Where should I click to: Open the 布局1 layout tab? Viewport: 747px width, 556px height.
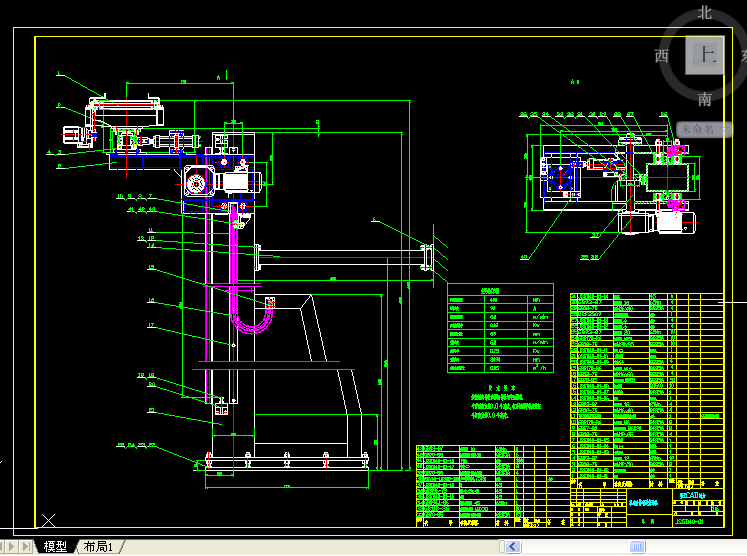click(x=98, y=546)
